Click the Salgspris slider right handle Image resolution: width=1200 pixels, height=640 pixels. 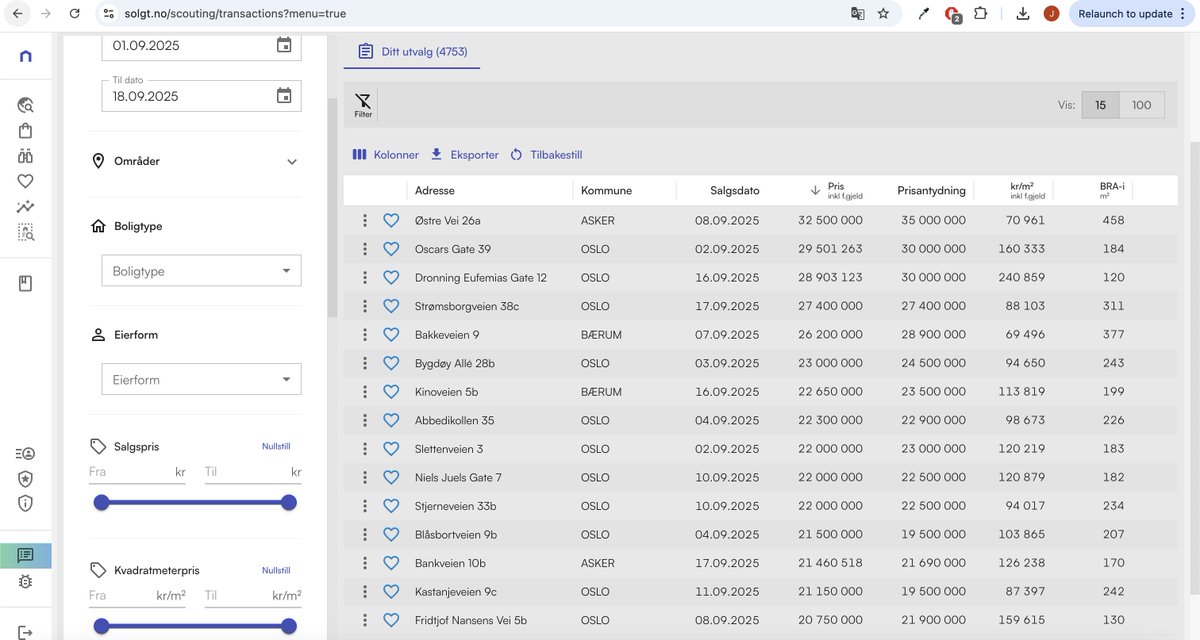click(289, 502)
